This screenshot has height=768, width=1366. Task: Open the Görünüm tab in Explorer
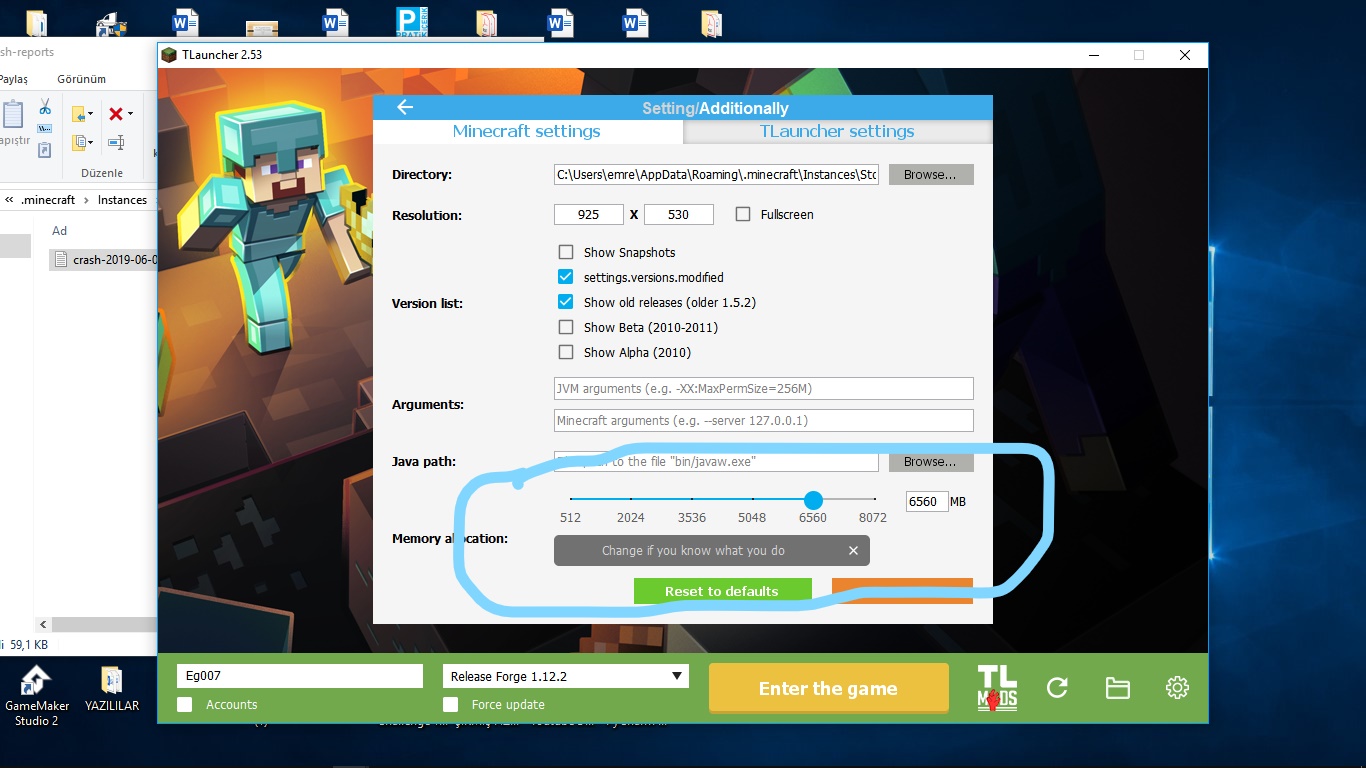[x=81, y=79]
